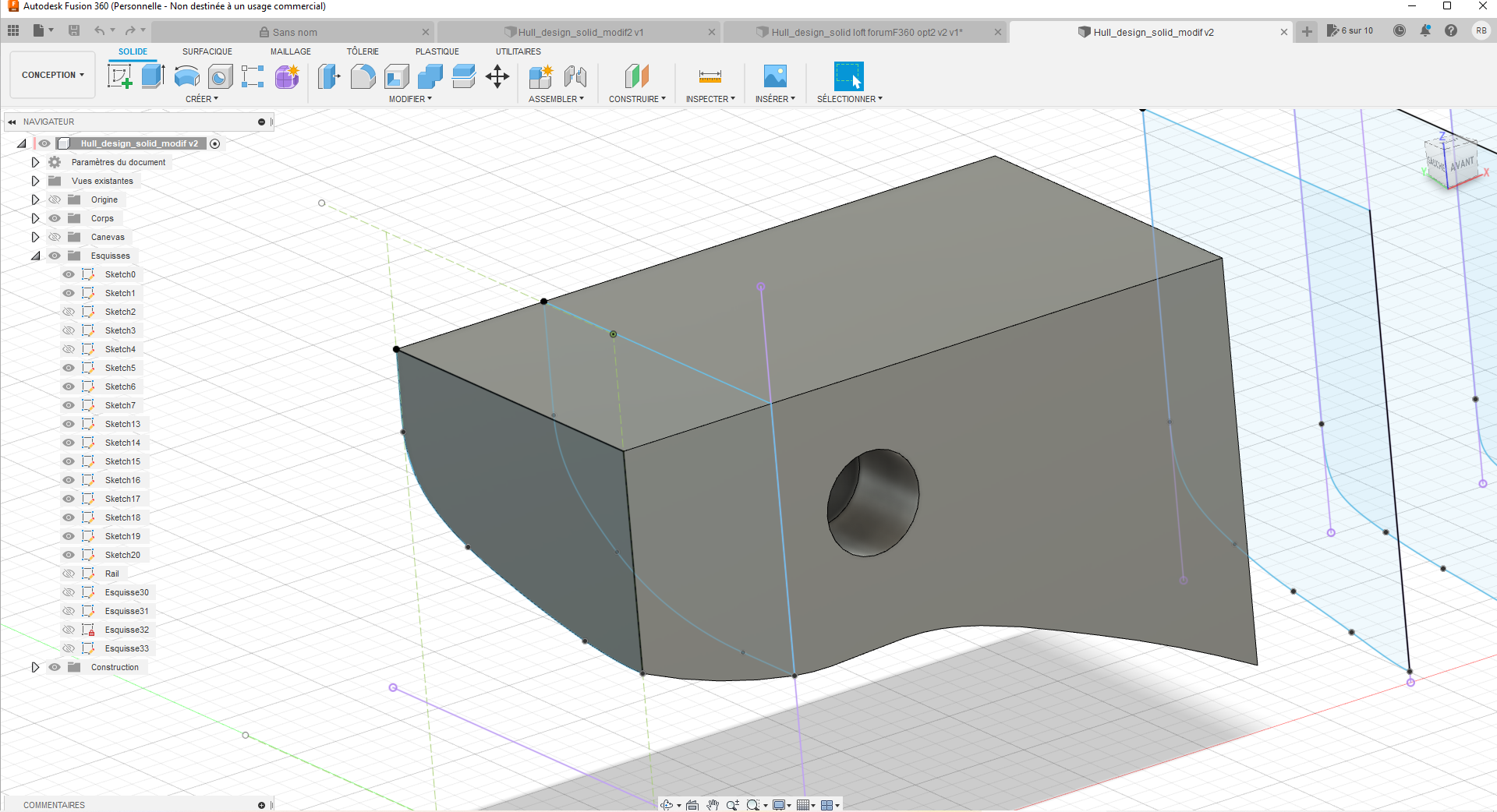Image resolution: width=1497 pixels, height=812 pixels.
Task: Open the ASSEMBLER menu label
Action: [x=555, y=99]
